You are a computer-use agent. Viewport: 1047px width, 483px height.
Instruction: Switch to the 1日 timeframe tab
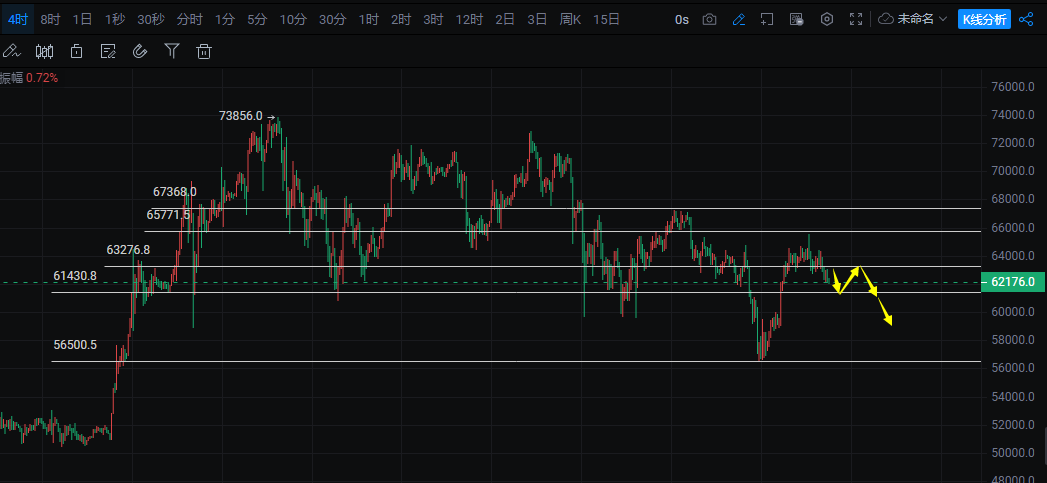[x=83, y=19]
